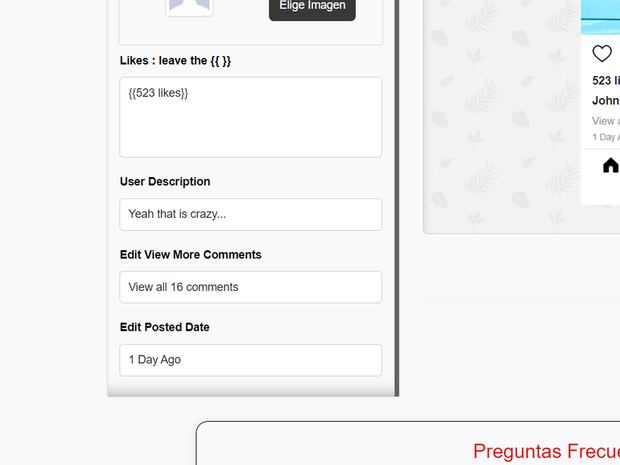
Task: Click the gray vertical bar beside the edit panel
Action: coord(396,200)
